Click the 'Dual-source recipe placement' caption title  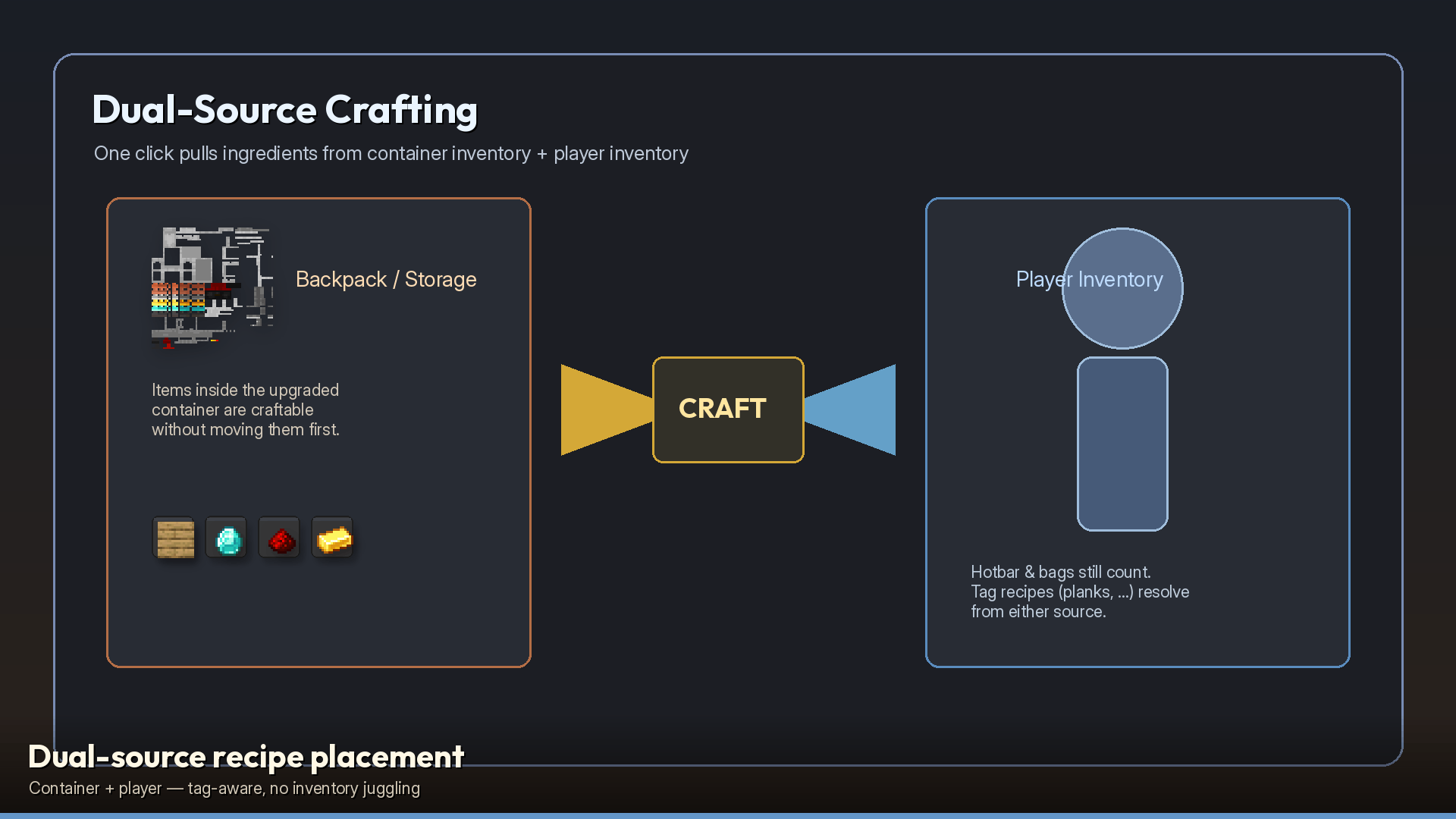click(x=246, y=757)
